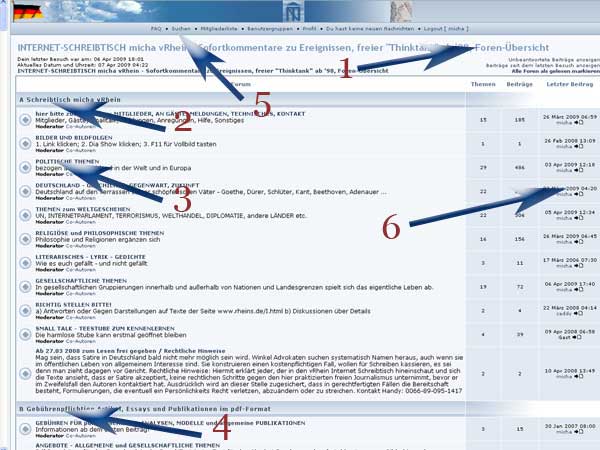The height and width of the screenshot is (450, 600).
Task: Click the forum icon beside GESELLSCHAFTLICHE THEMEN
Action: point(25,287)
